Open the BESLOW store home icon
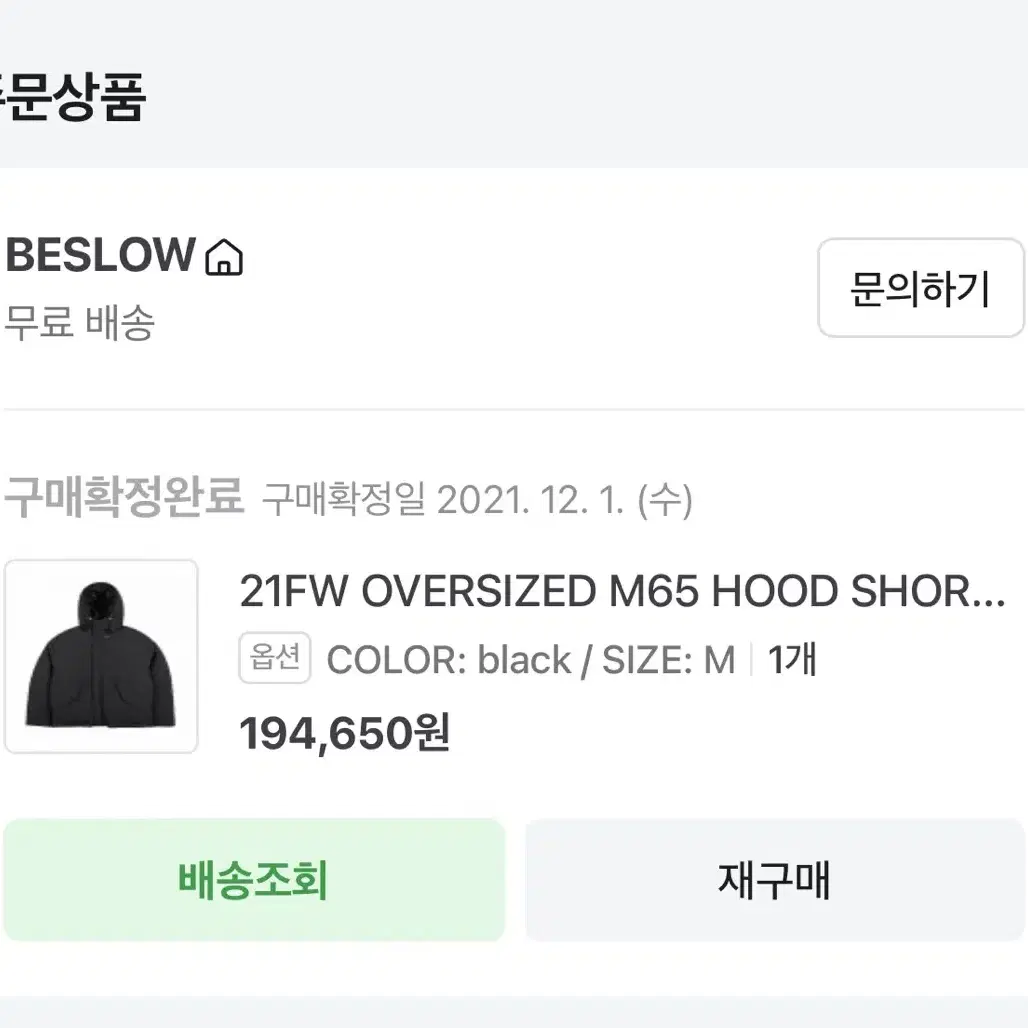Viewport: 1028px width, 1028px height. click(x=224, y=257)
